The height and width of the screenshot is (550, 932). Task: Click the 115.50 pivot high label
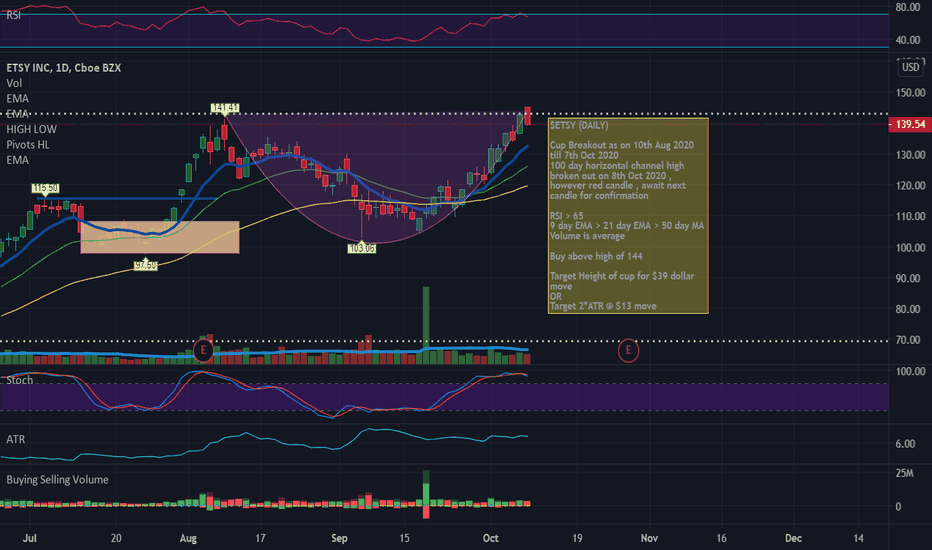point(45,188)
